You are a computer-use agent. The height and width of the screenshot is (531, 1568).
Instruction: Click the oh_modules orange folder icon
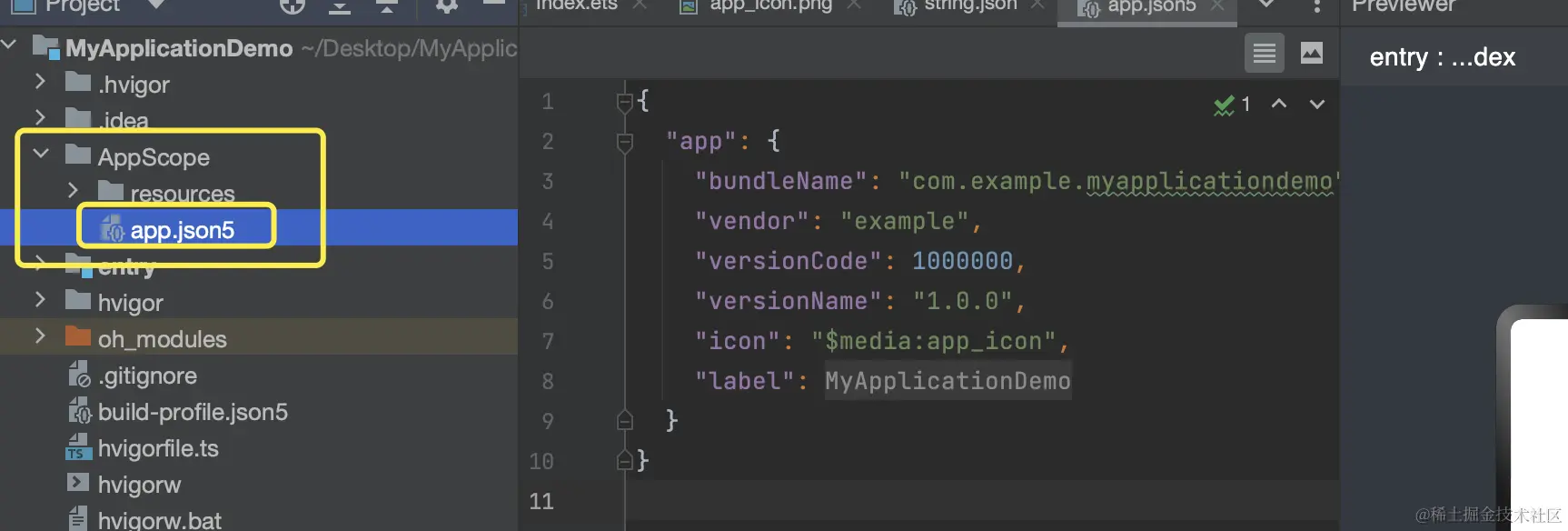pyautogui.click(x=78, y=336)
